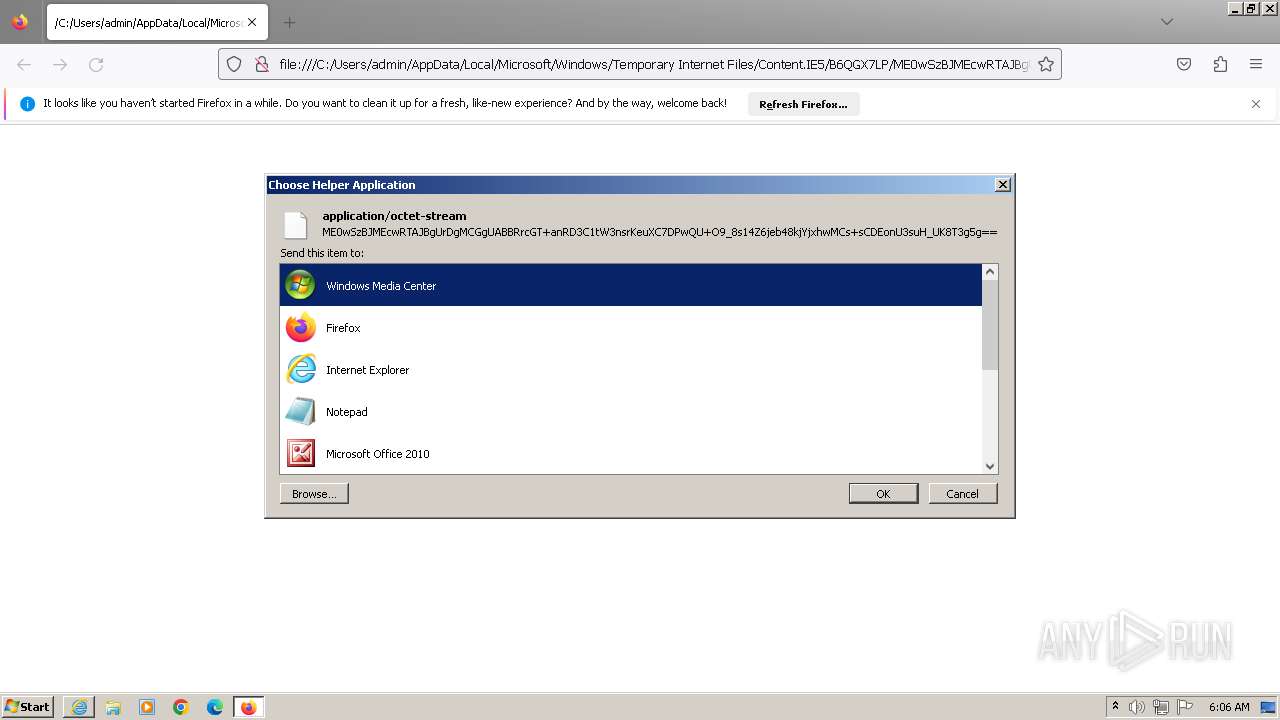Open network status tray icon
Viewport: 1280px width, 720px height.
[1161, 707]
